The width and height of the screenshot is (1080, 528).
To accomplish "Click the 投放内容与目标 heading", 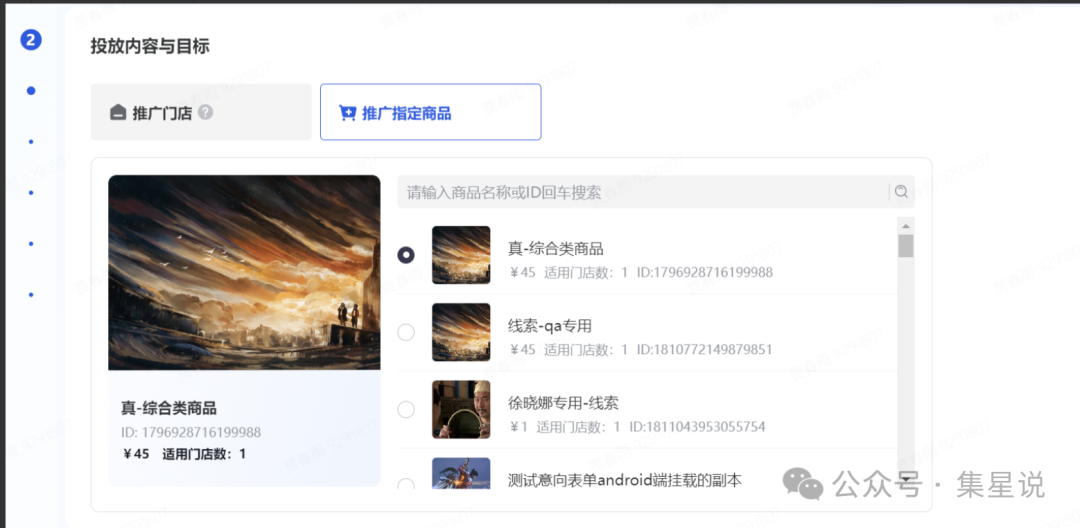I will (x=149, y=47).
